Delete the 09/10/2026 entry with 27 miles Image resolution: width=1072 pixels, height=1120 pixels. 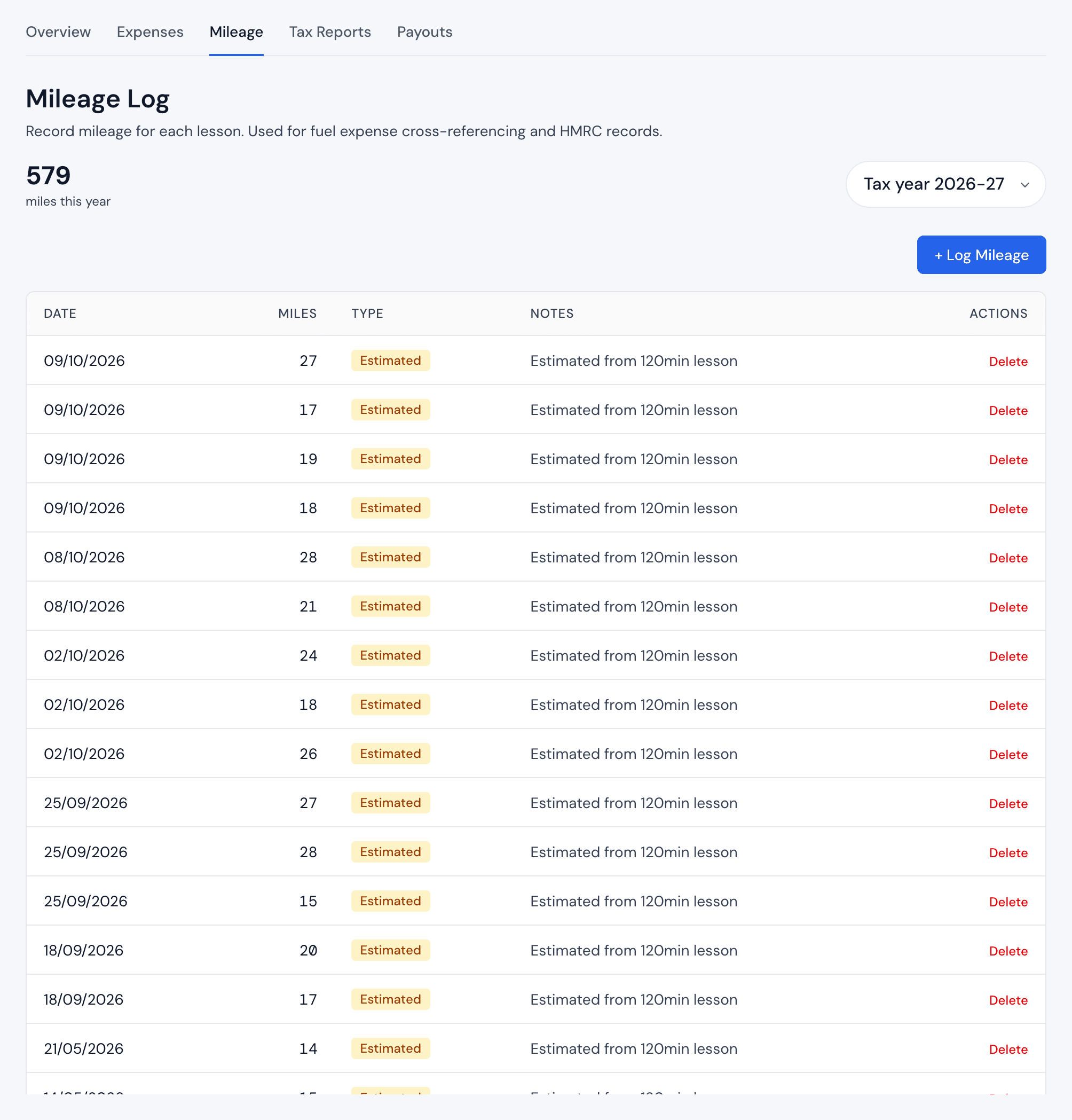pos(1008,361)
